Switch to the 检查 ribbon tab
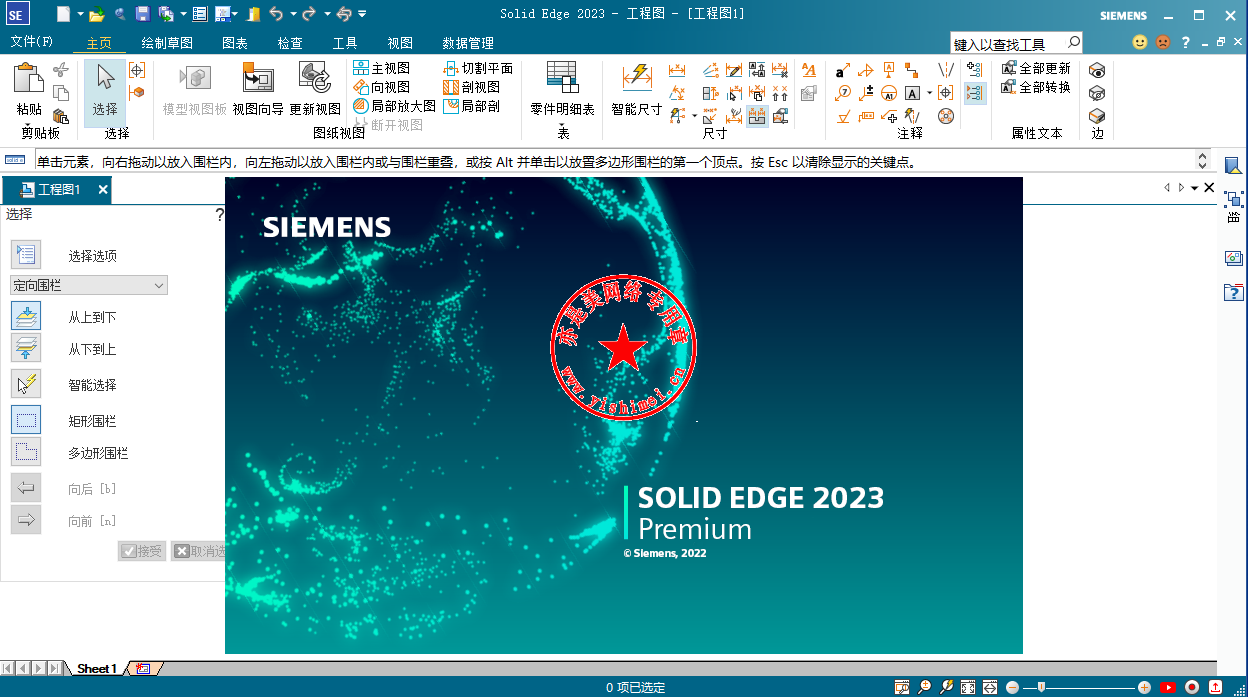The image size is (1248, 697). click(290, 43)
